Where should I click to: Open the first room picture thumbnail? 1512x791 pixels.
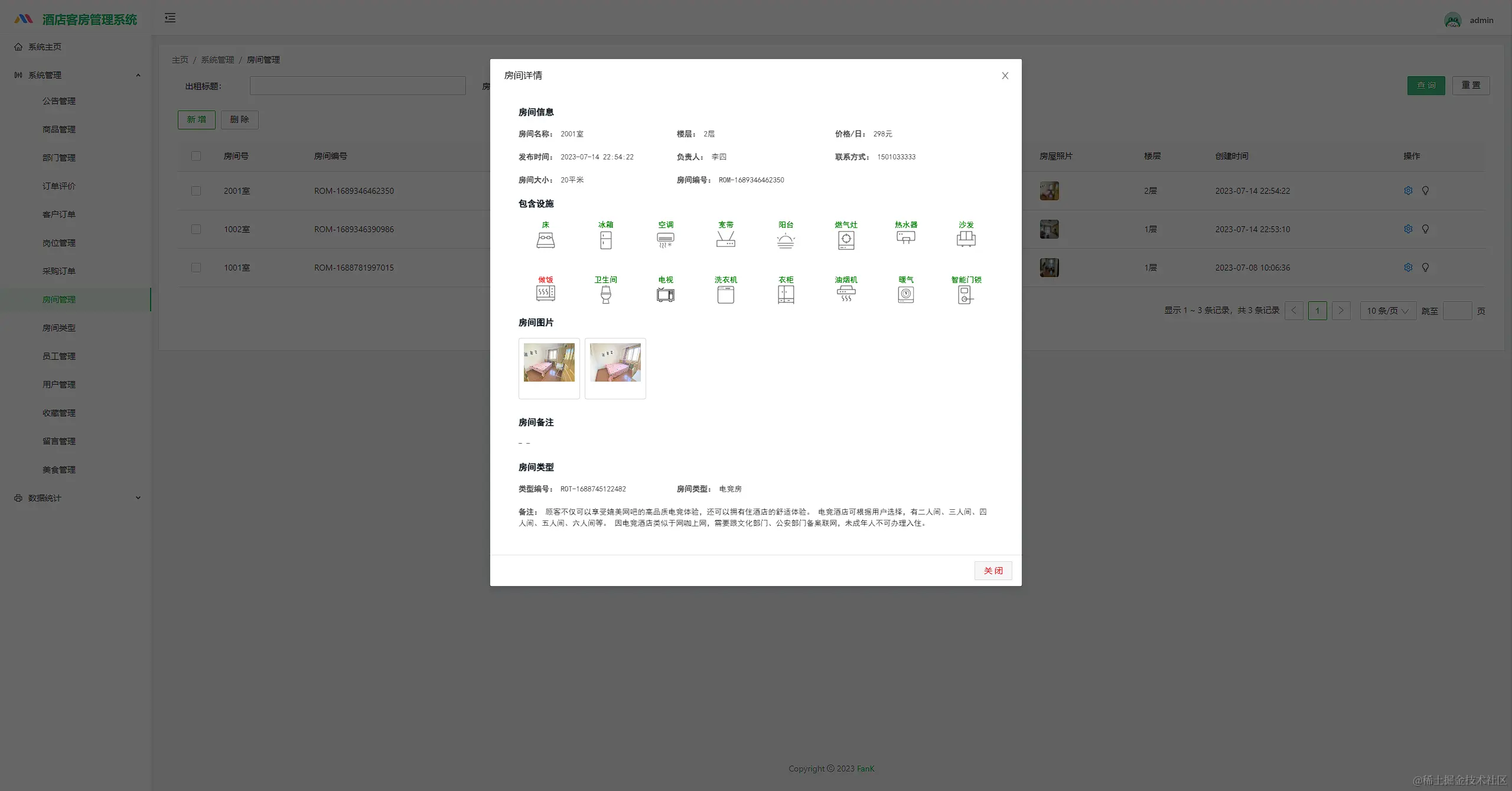click(549, 363)
